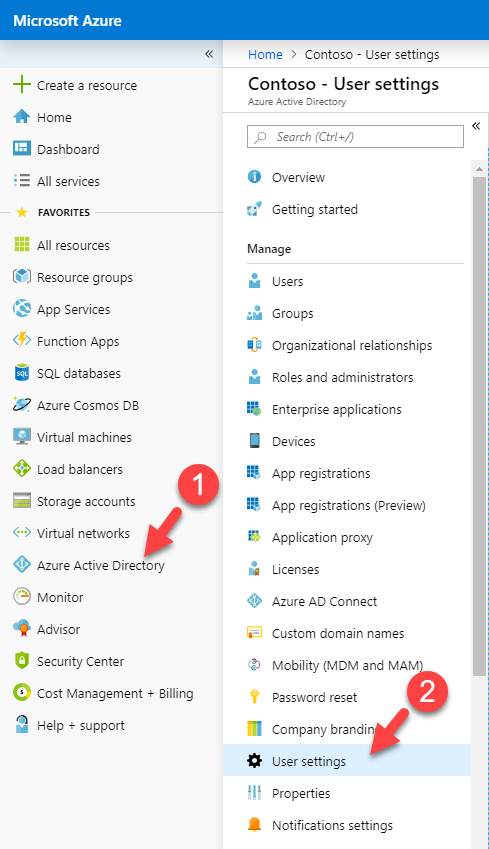The height and width of the screenshot is (849, 489).
Task: Click the SQL databases icon
Action: pos(22,373)
